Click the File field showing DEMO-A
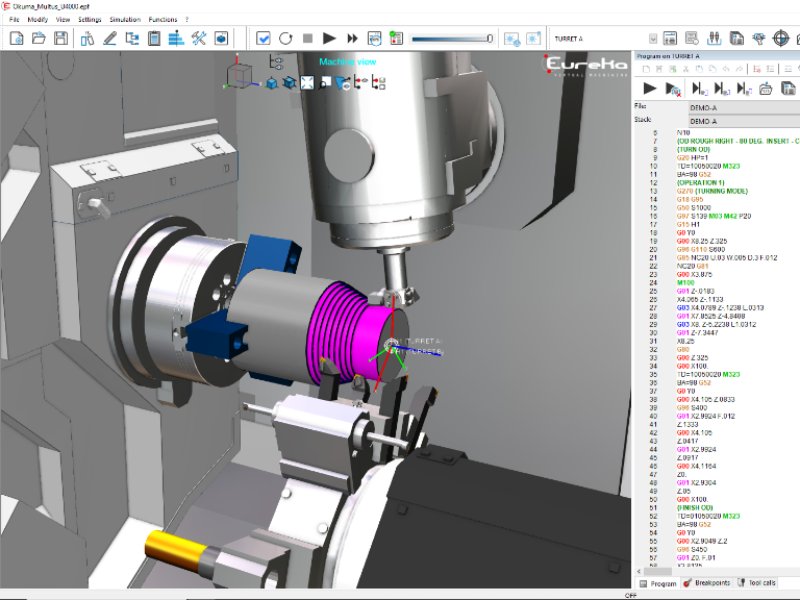 [x=744, y=108]
